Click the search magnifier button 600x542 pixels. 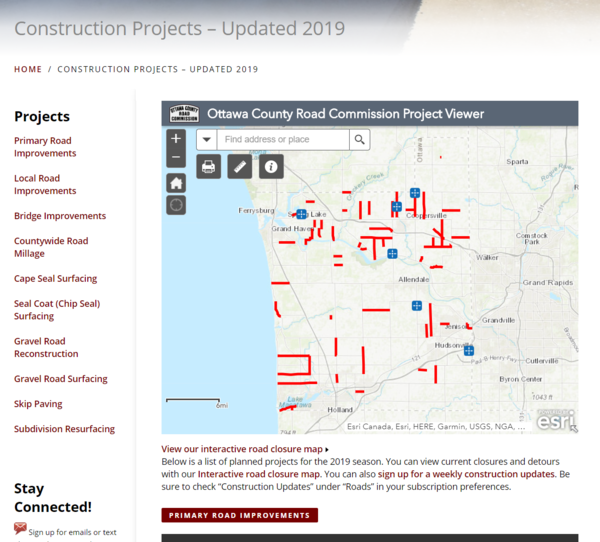tap(359, 139)
